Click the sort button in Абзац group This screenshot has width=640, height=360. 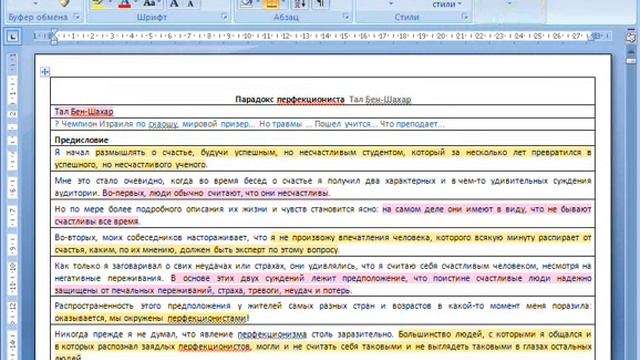click(x=300, y=4)
